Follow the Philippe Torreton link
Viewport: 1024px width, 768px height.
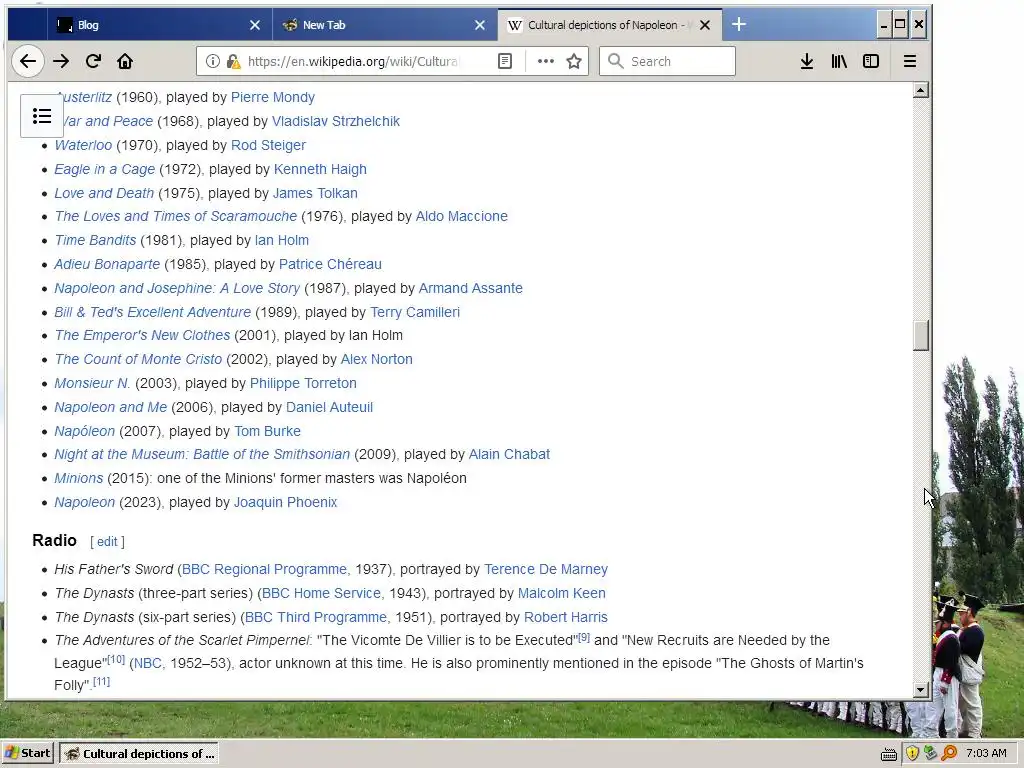click(303, 383)
